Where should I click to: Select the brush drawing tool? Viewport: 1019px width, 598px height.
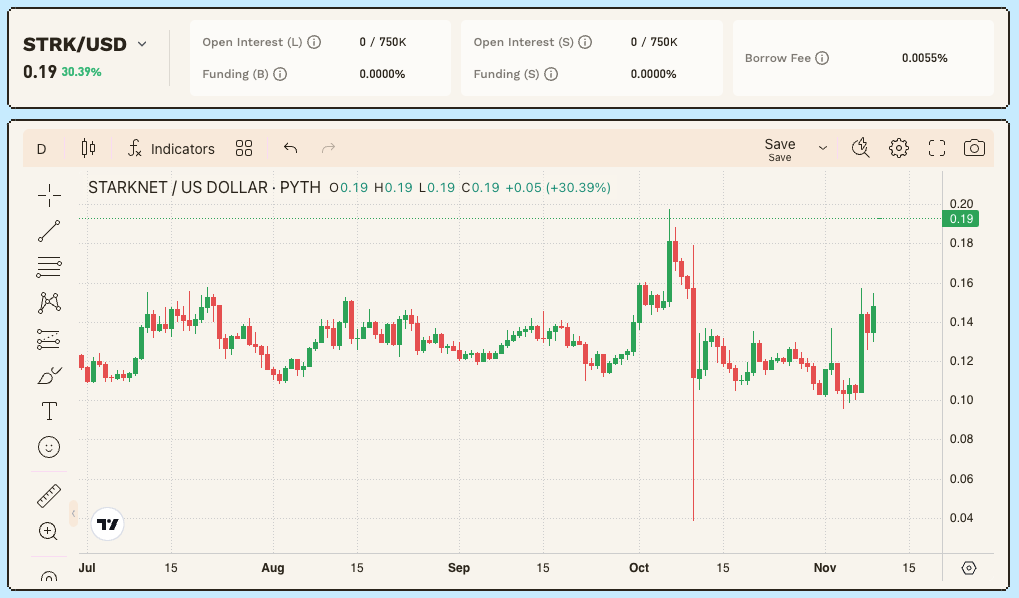tap(49, 375)
